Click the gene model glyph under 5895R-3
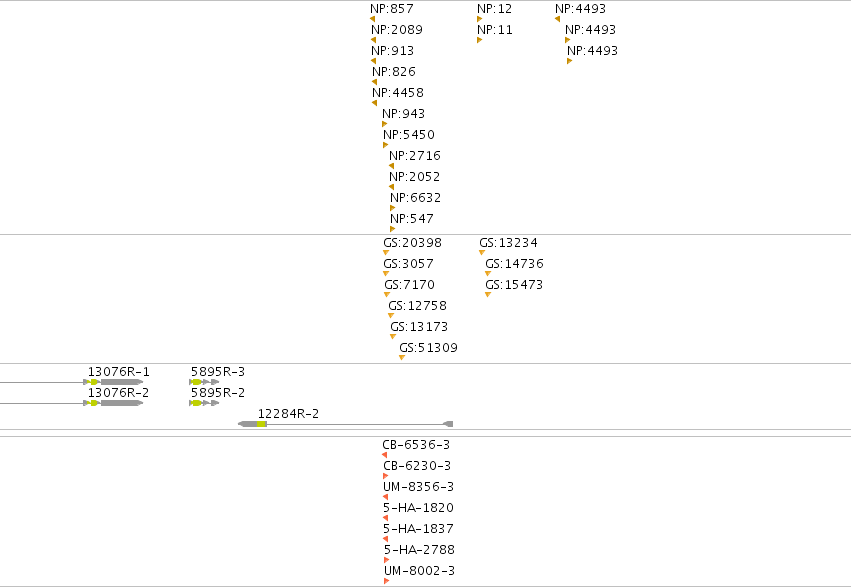The height and width of the screenshot is (587, 851). (204, 382)
